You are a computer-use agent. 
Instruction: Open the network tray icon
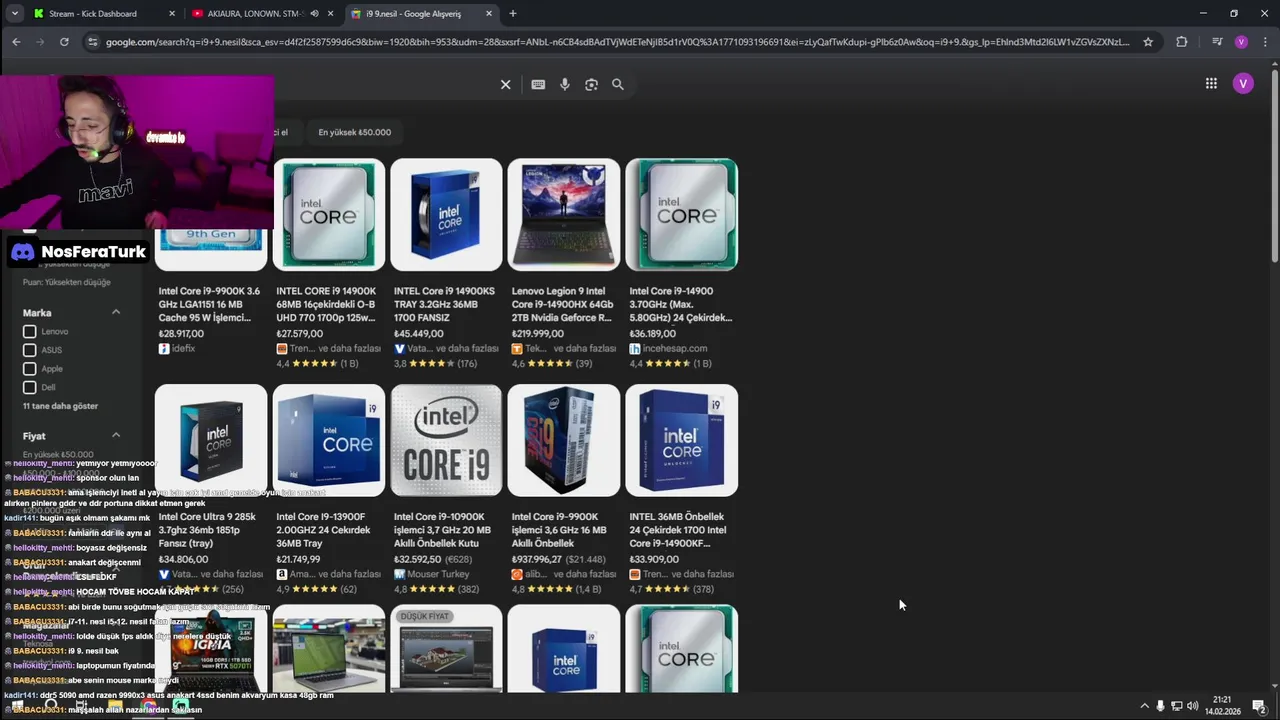1176,706
